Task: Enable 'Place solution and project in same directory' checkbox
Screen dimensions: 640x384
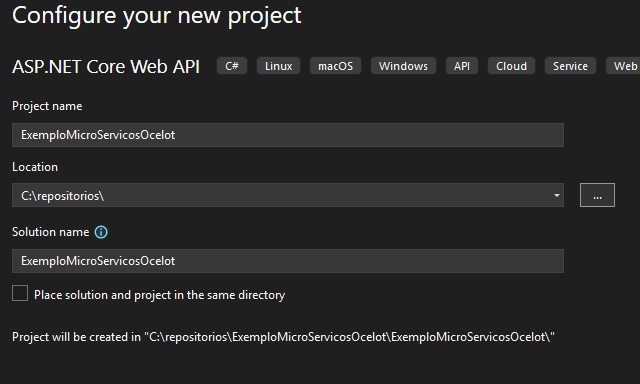Action: click(x=20, y=293)
